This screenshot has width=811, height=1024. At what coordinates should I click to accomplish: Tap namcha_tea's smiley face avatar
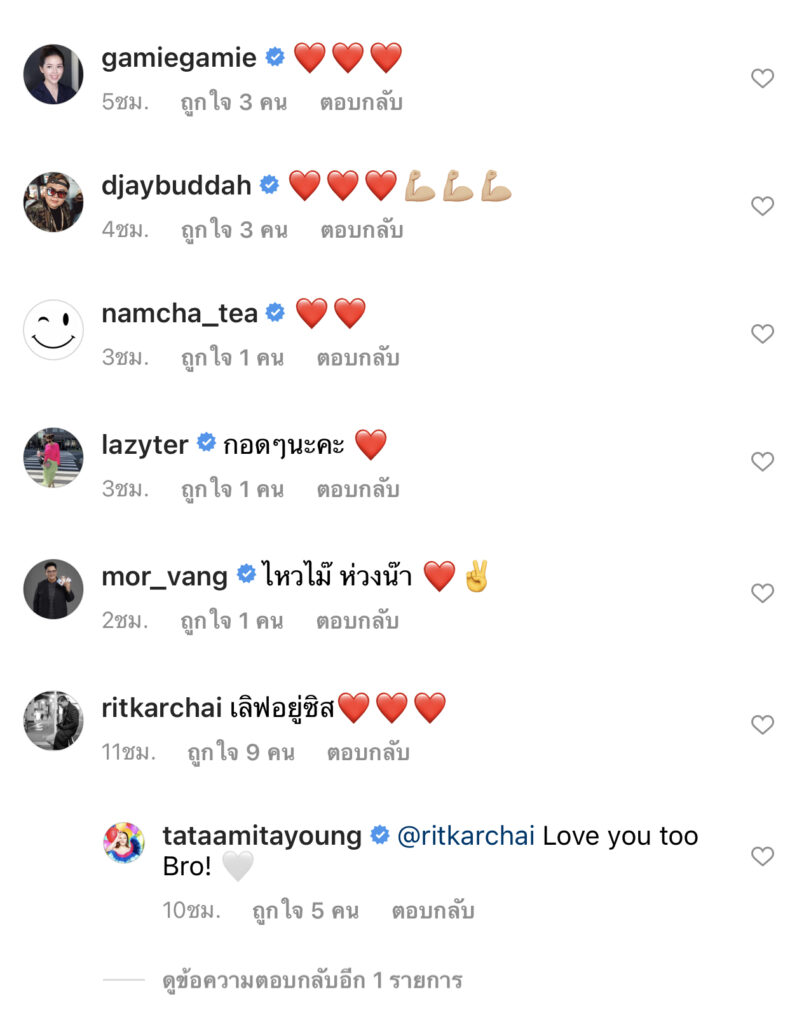[53, 330]
